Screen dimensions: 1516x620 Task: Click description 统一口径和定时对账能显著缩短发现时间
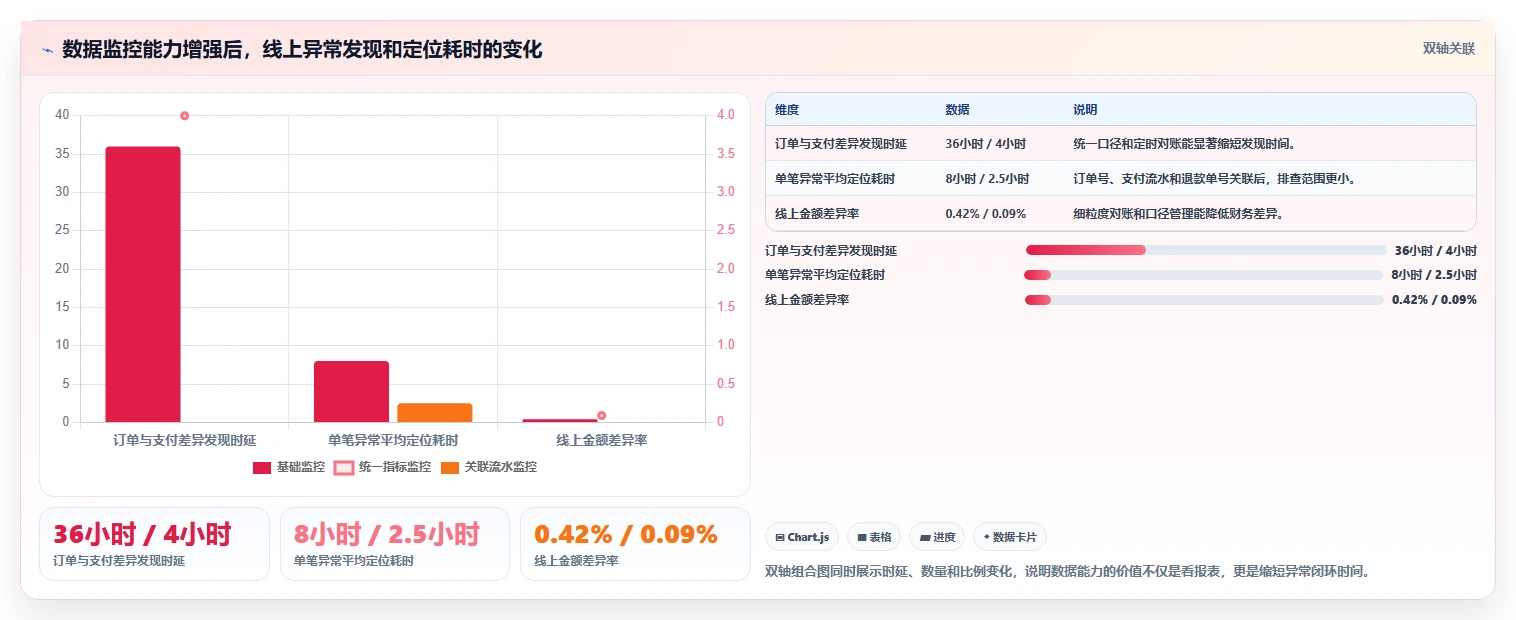(1185, 144)
